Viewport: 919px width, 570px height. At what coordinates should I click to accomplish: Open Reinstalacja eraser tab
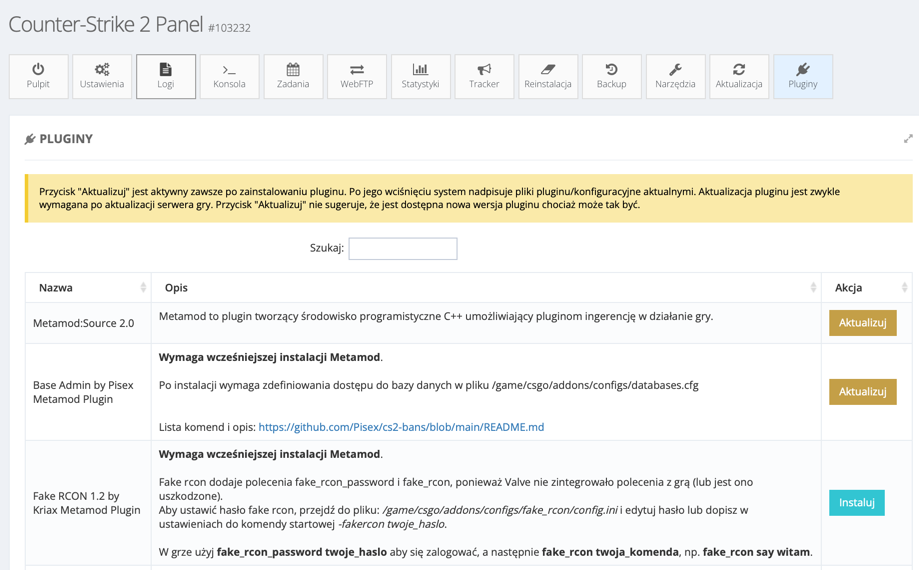click(x=548, y=77)
